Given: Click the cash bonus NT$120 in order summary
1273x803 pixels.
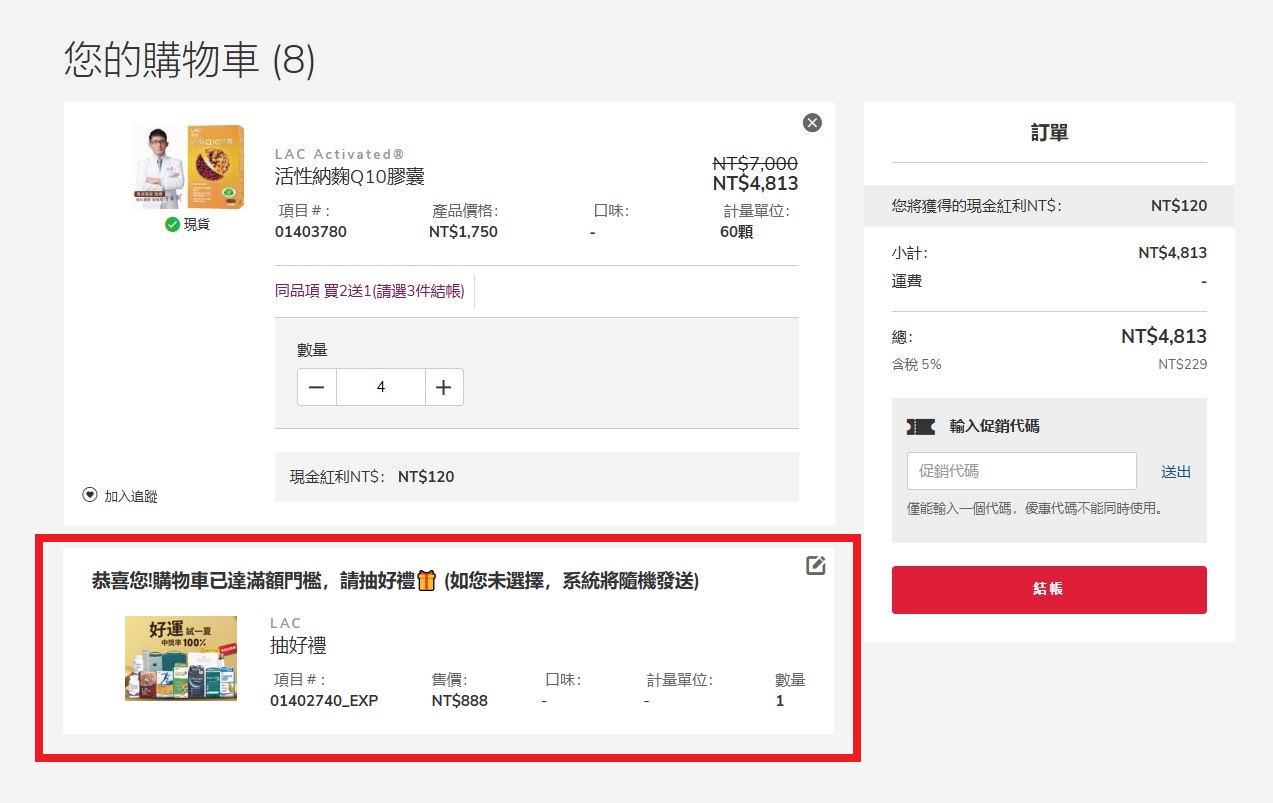Looking at the screenshot, I should click(1179, 206).
